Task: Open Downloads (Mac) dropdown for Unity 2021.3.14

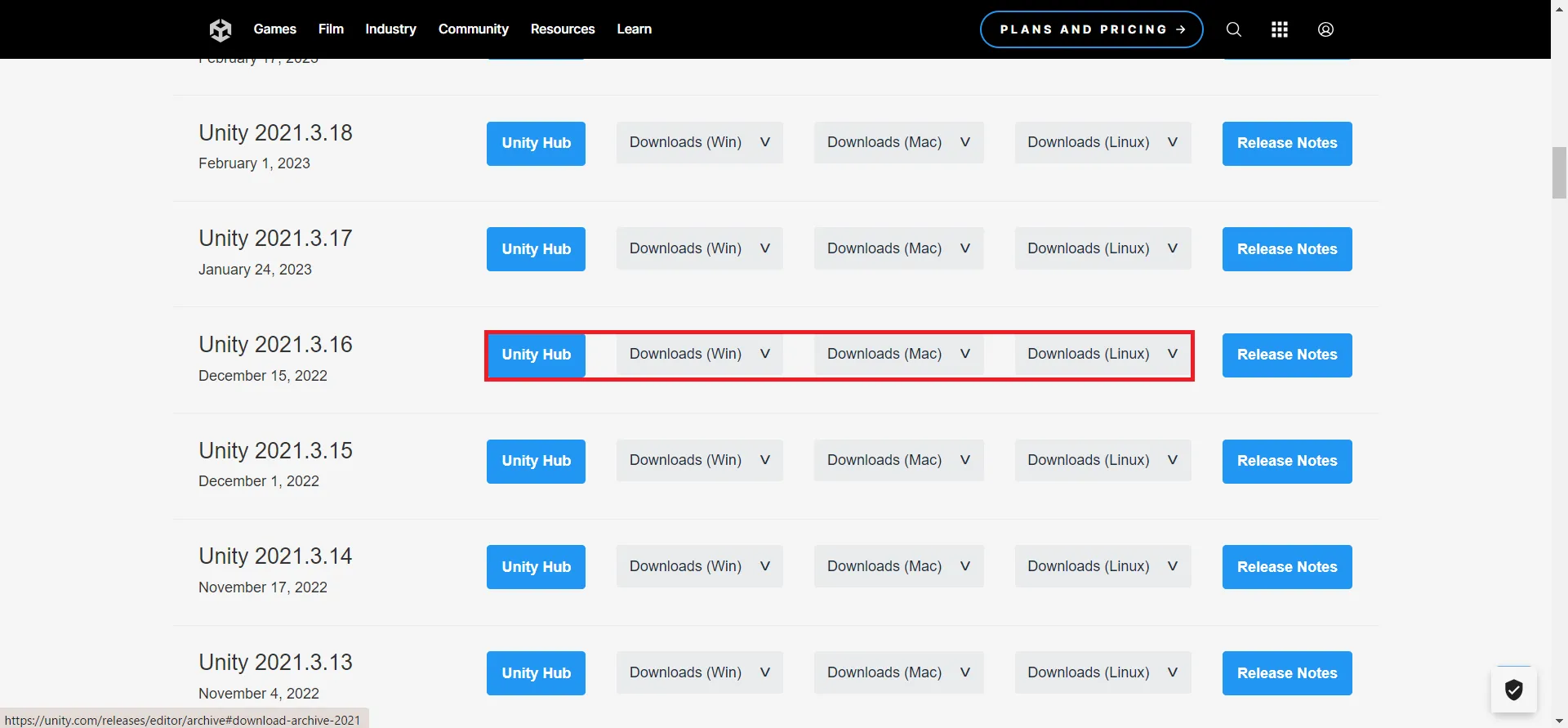Action: pyautogui.click(x=898, y=567)
